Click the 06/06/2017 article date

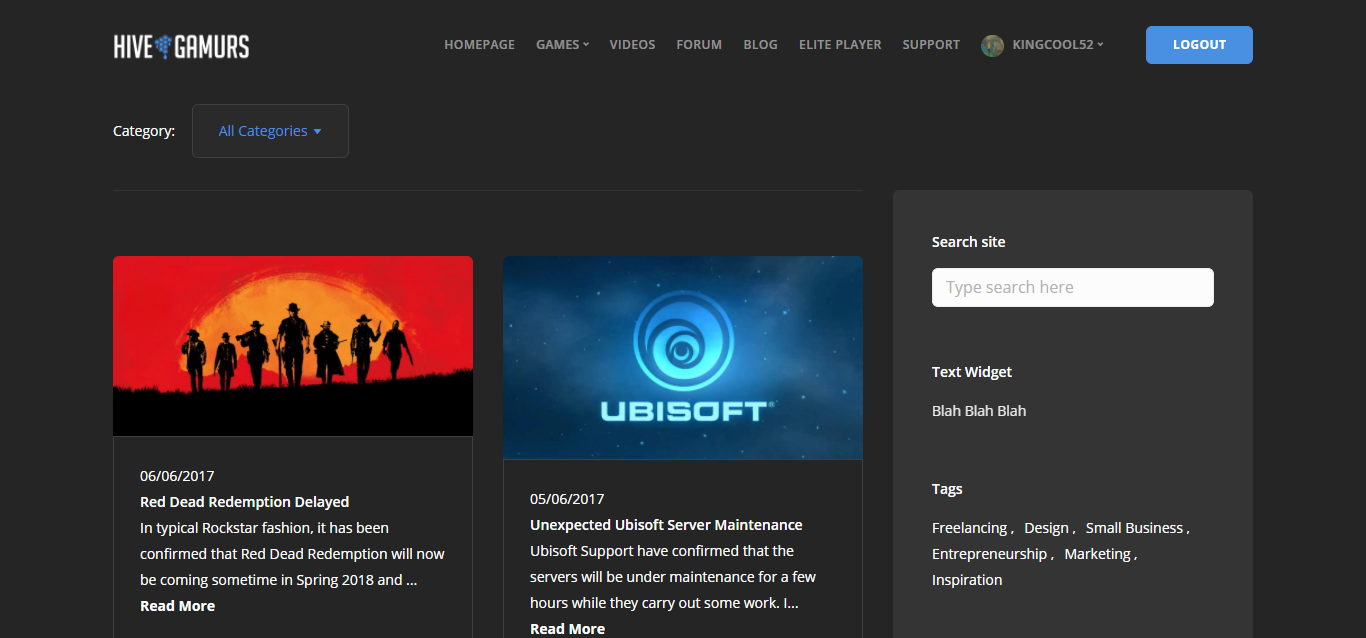177,476
